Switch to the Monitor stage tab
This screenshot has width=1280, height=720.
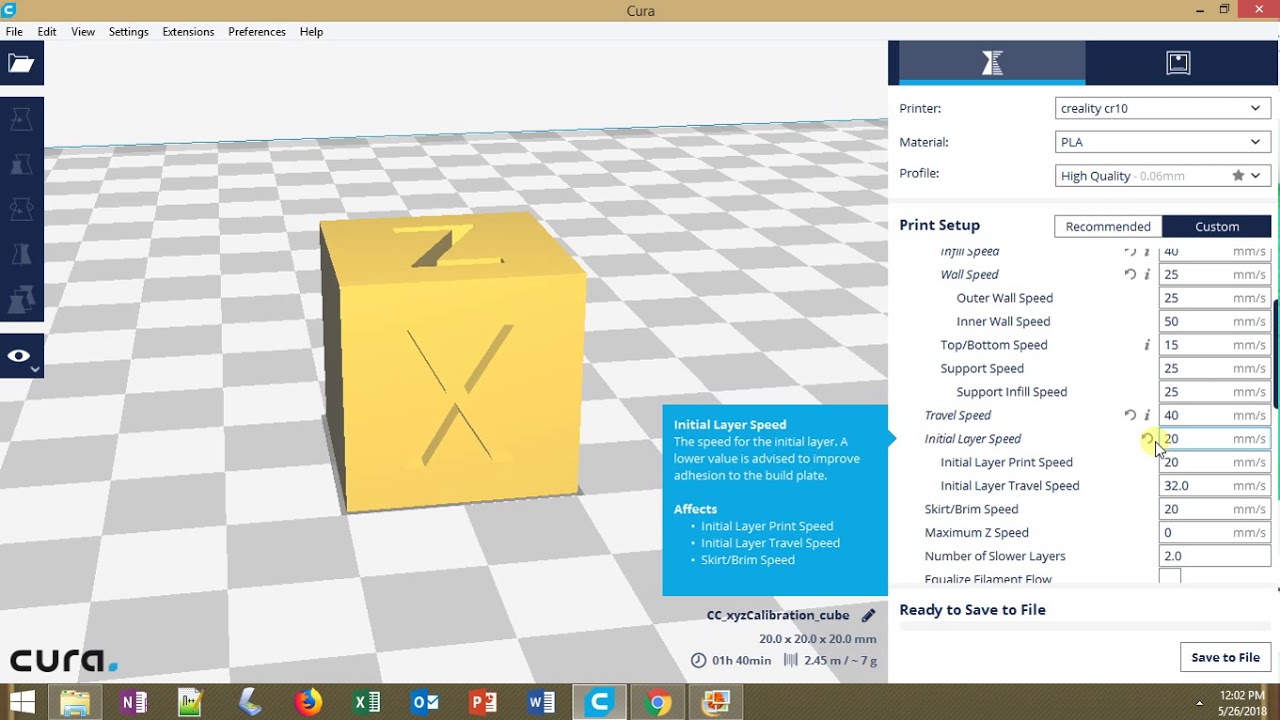tap(1178, 63)
